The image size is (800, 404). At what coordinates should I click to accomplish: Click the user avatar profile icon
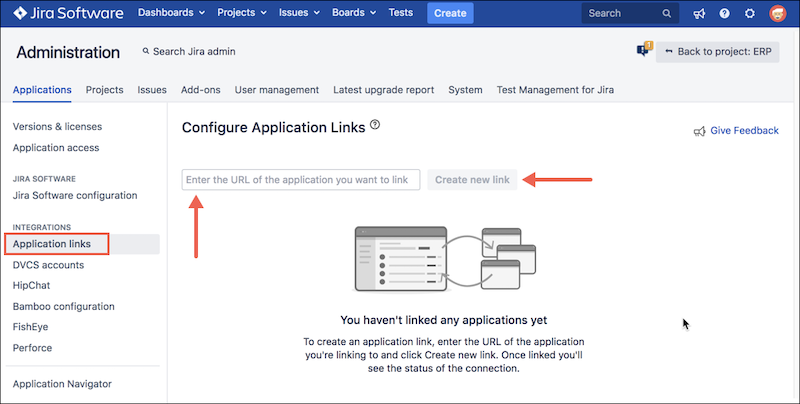pyautogui.click(x=777, y=14)
